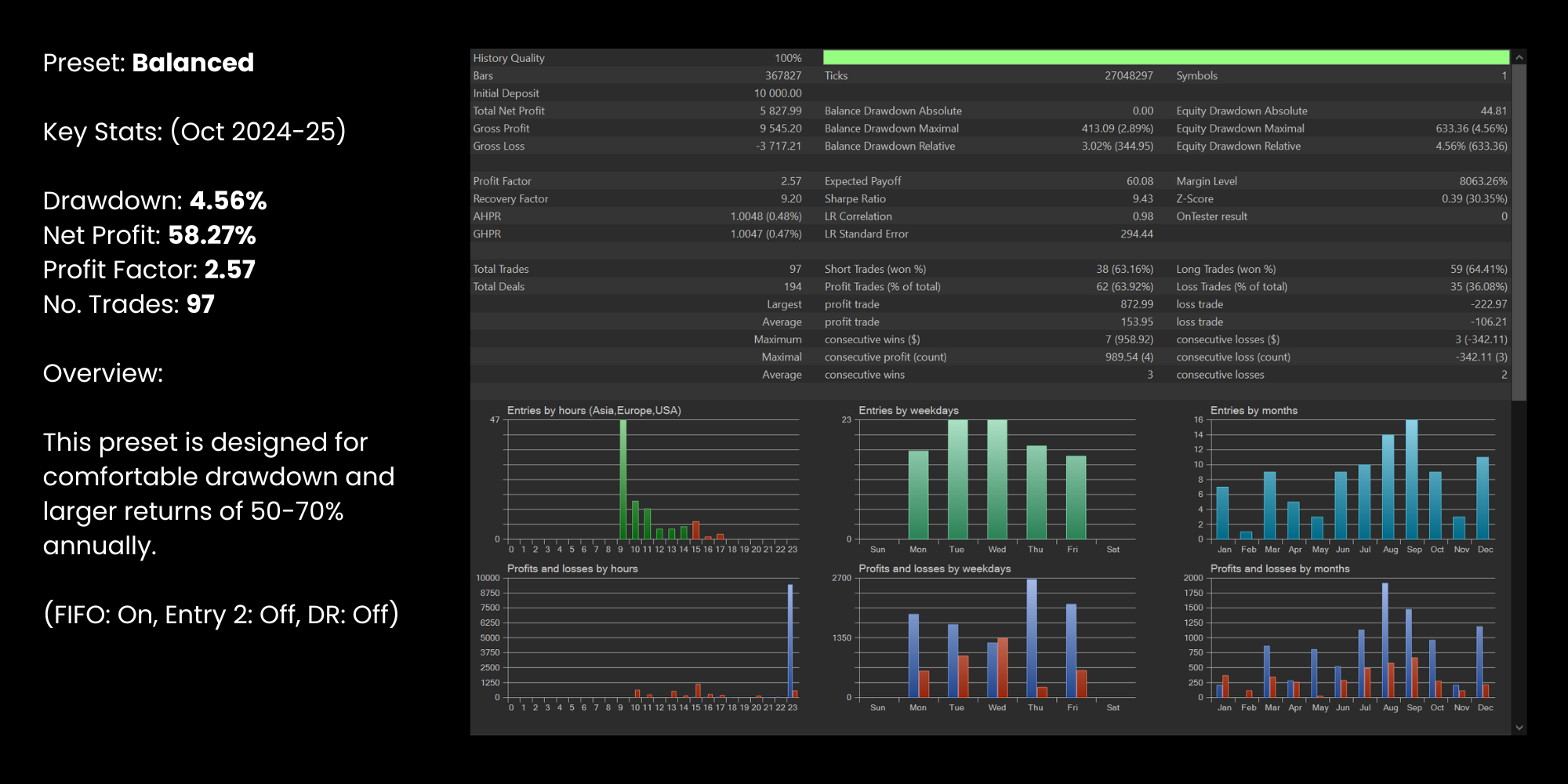
Task: Click the Profit Factor value 2.57 in report
Action: point(790,181)
